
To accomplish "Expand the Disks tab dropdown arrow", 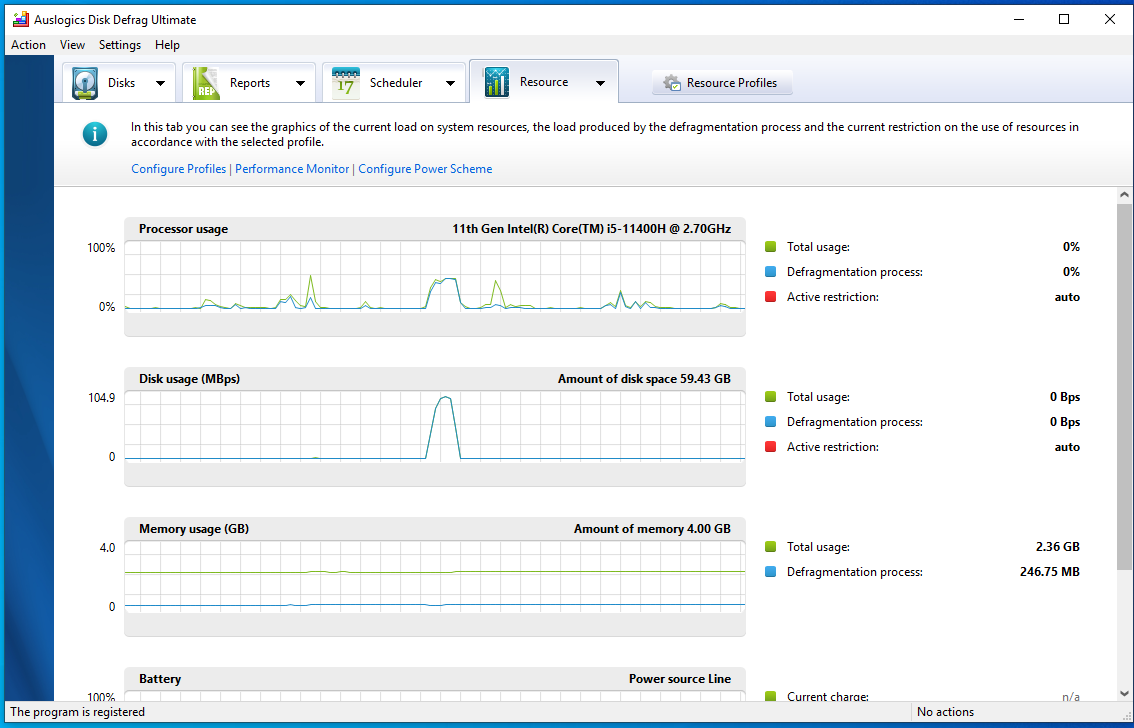I will point(161,84).
